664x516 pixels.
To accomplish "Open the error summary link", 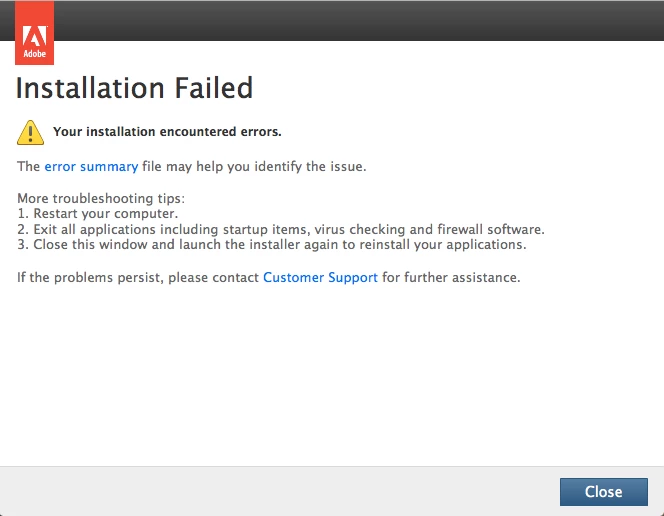I will [91, 167].
